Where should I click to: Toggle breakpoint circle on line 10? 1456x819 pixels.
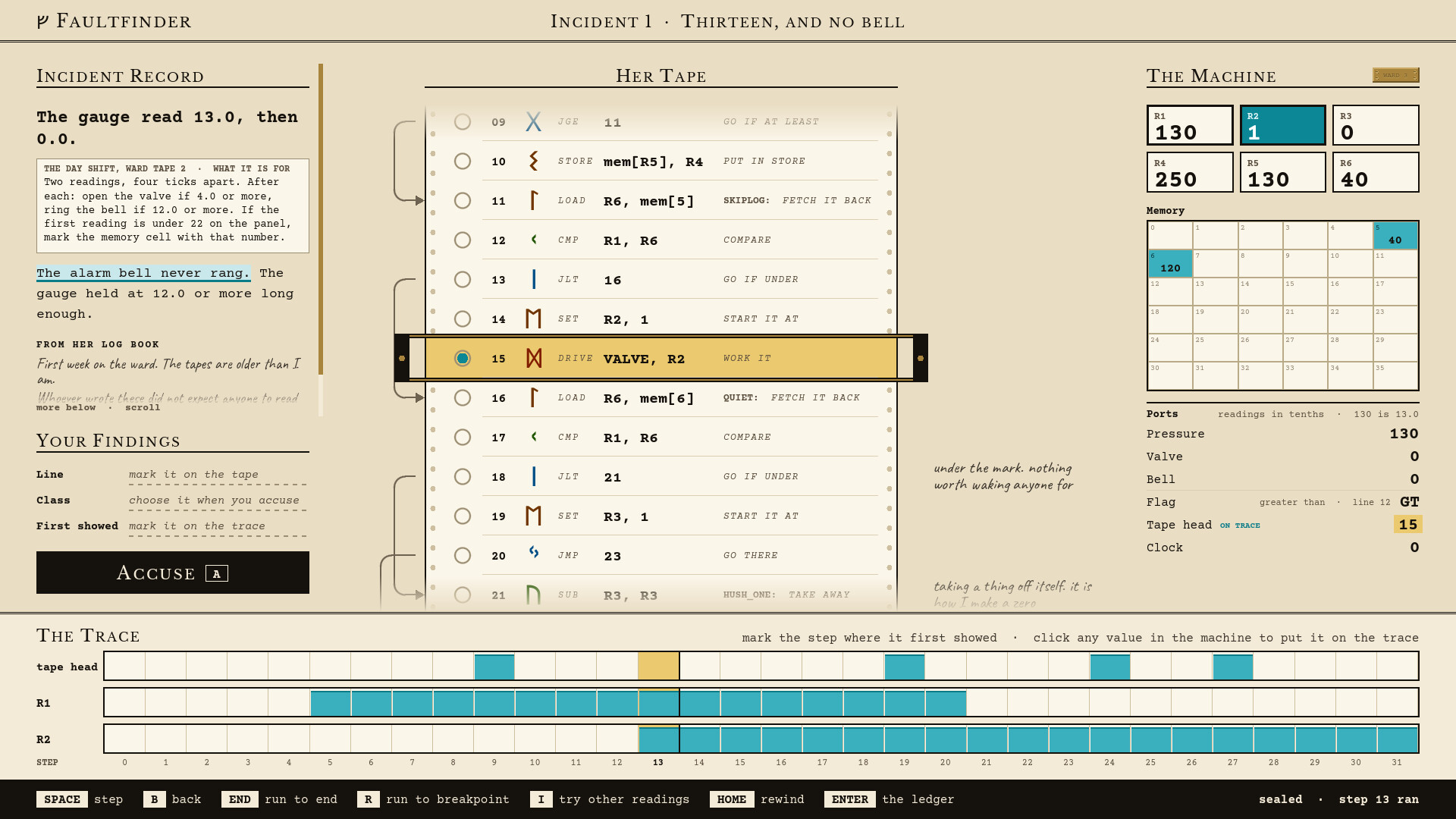coord(463,161)
